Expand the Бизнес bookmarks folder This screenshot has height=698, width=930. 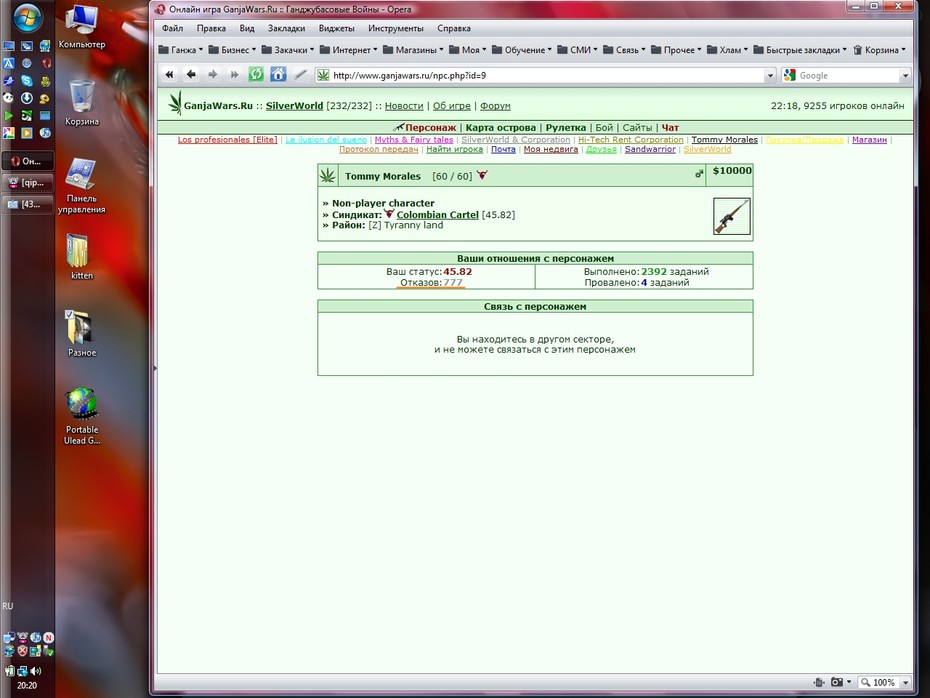pos(232,50)
